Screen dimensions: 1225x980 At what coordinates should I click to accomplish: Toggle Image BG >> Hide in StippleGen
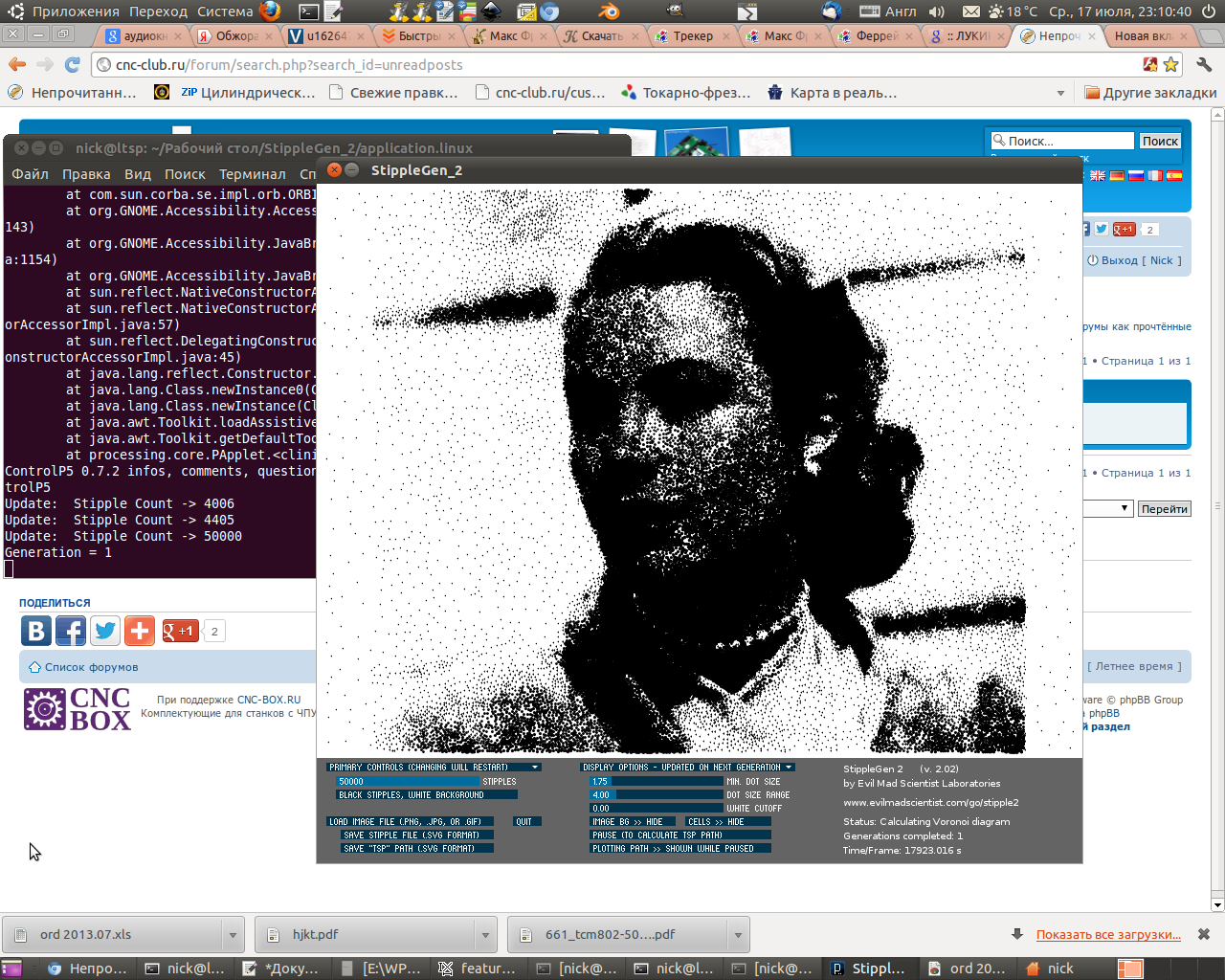coord(633,822)
